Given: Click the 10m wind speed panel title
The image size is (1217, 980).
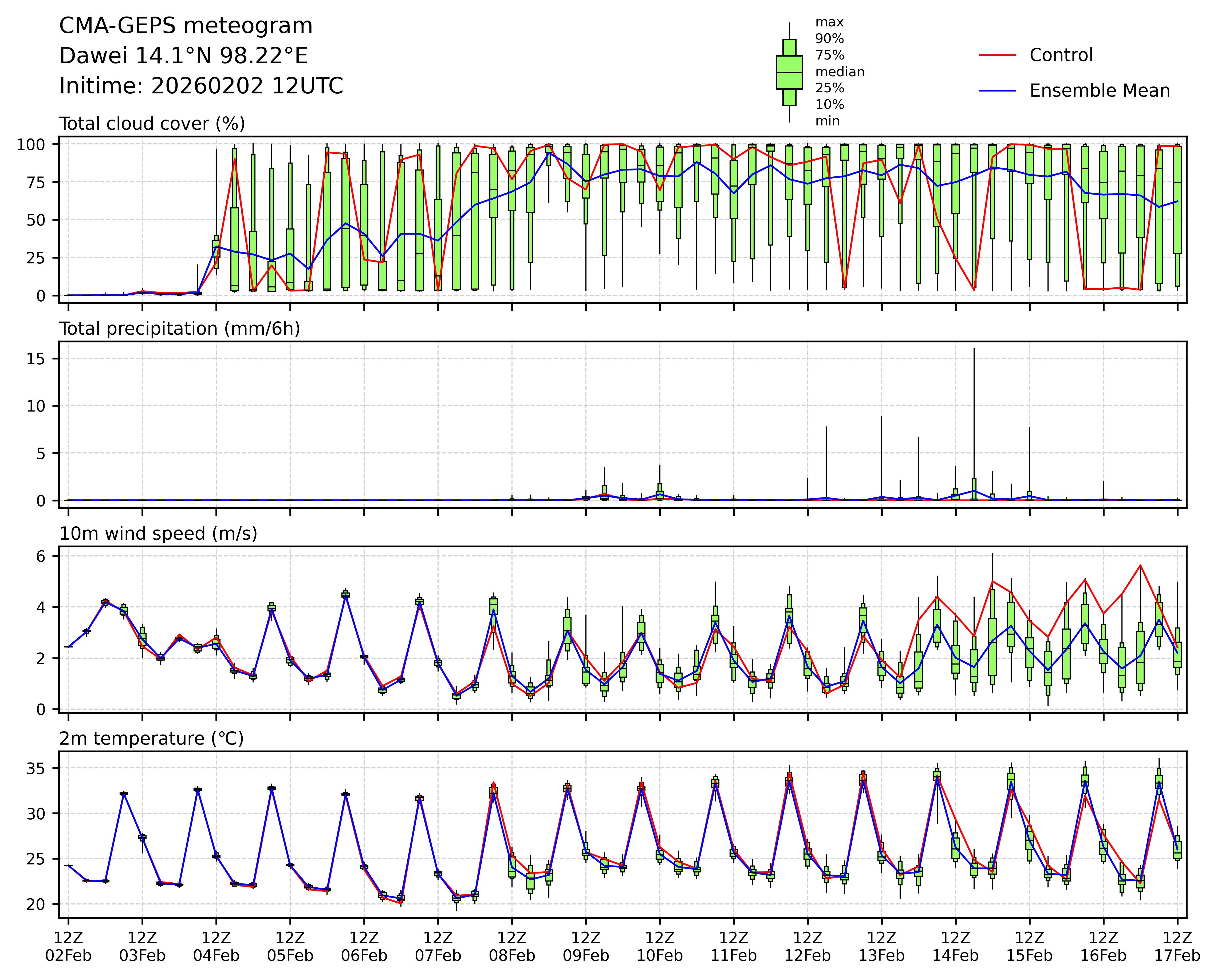Looking at the screenshot, I should tap(158, 534).
